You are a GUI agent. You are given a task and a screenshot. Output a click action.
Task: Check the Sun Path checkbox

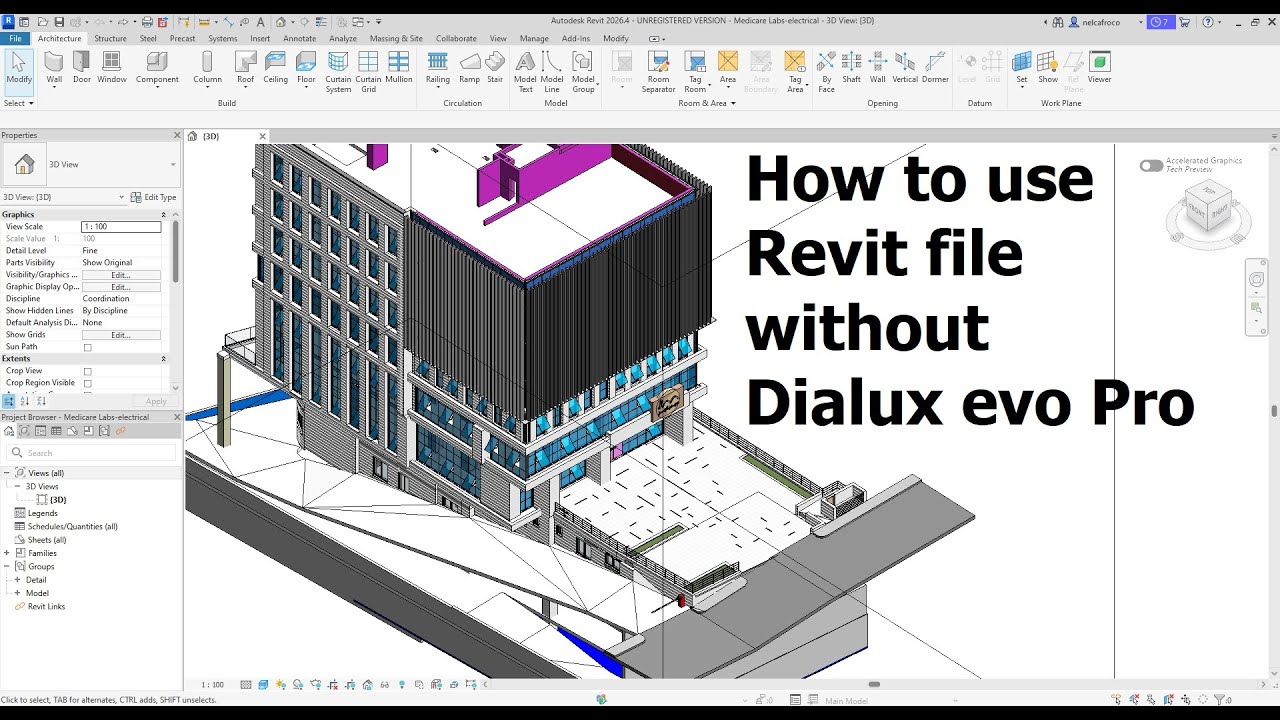88,347
